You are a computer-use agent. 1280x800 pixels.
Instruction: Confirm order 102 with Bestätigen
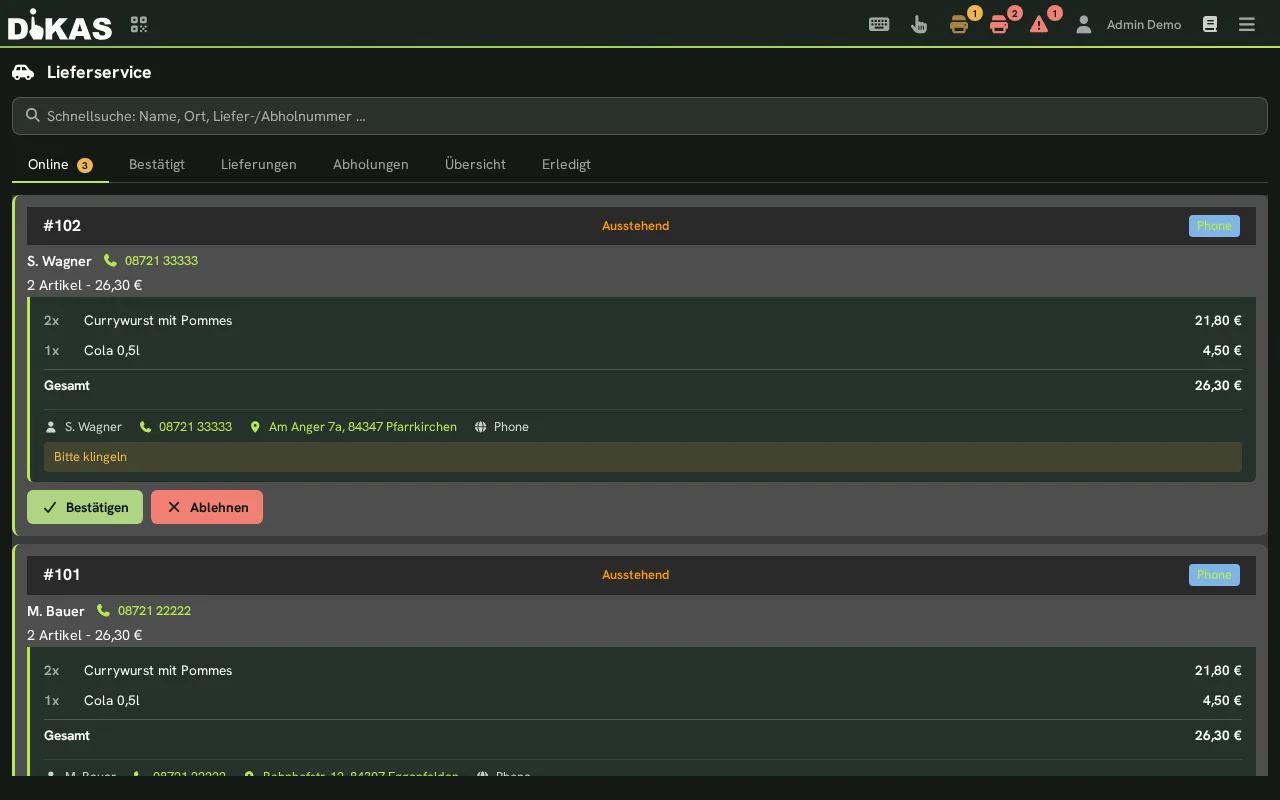pos(85,507)
